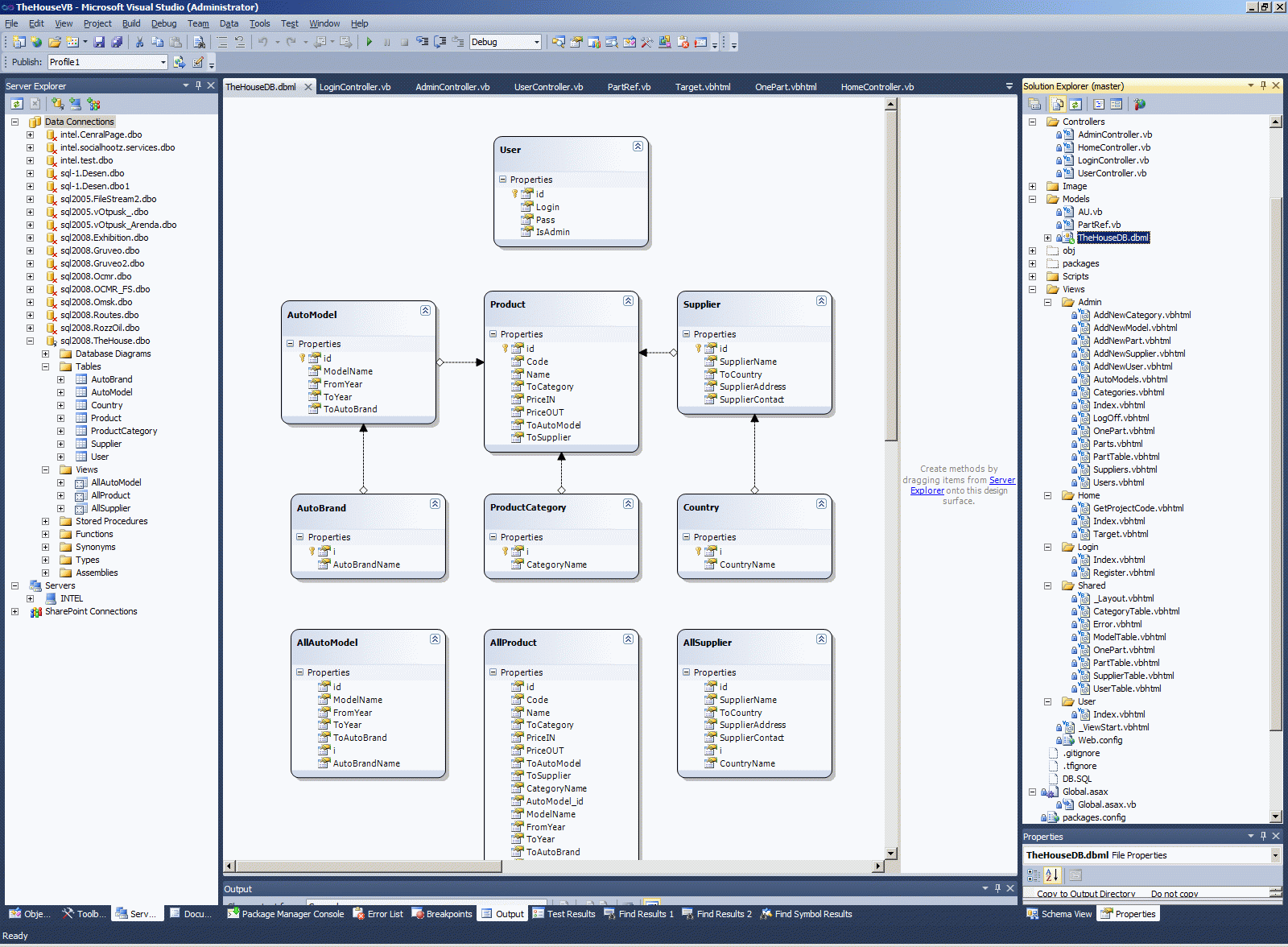Viewport: 1288px width, 947px height.
Task: Refresh the Server Explorer tree
Action: point(16,104)
